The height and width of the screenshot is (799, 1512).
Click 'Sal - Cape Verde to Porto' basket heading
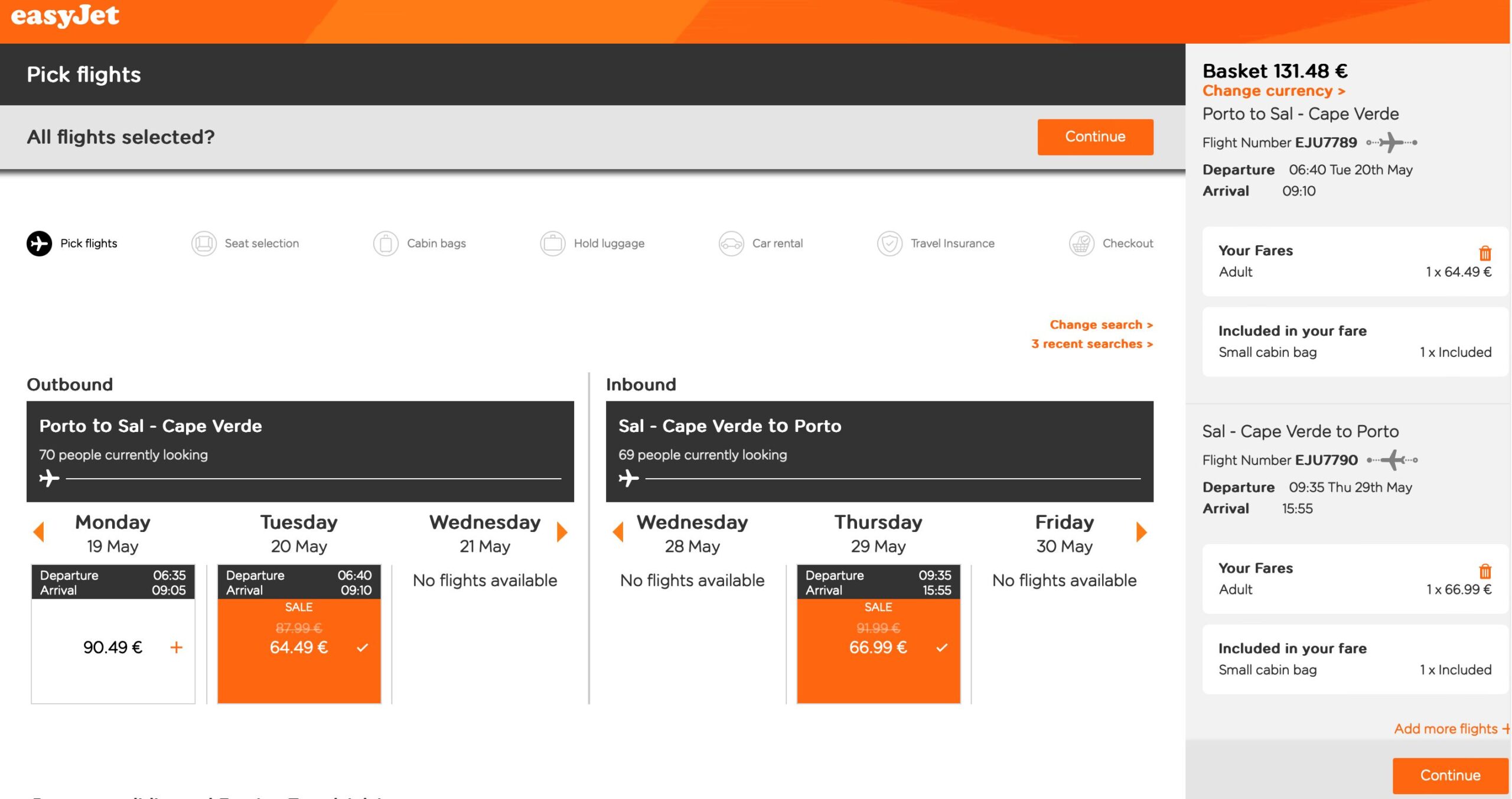point(1301,431)
